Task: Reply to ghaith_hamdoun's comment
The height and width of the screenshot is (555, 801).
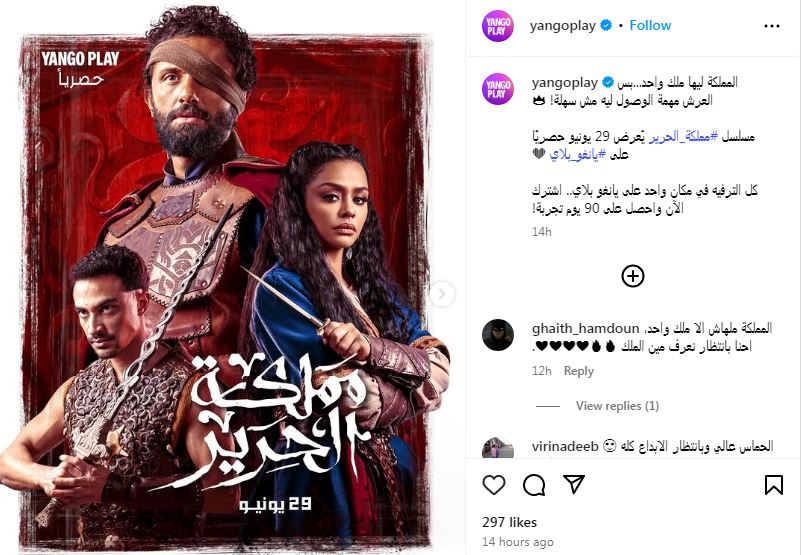Action: (578, 371)
